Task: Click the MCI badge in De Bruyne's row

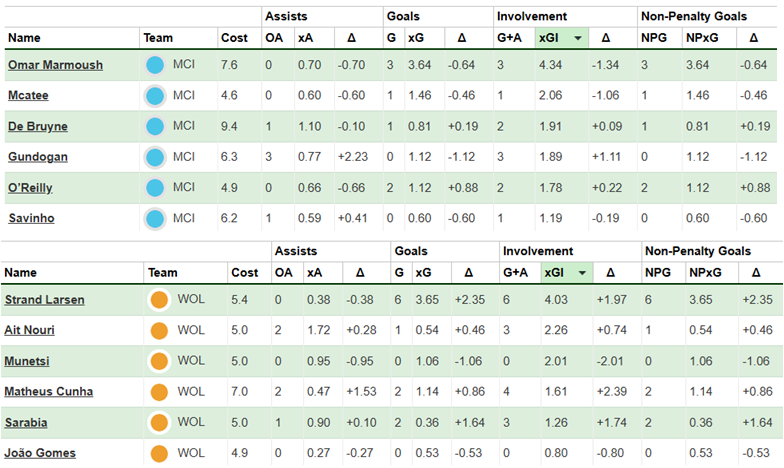Action: coord(154,127)
